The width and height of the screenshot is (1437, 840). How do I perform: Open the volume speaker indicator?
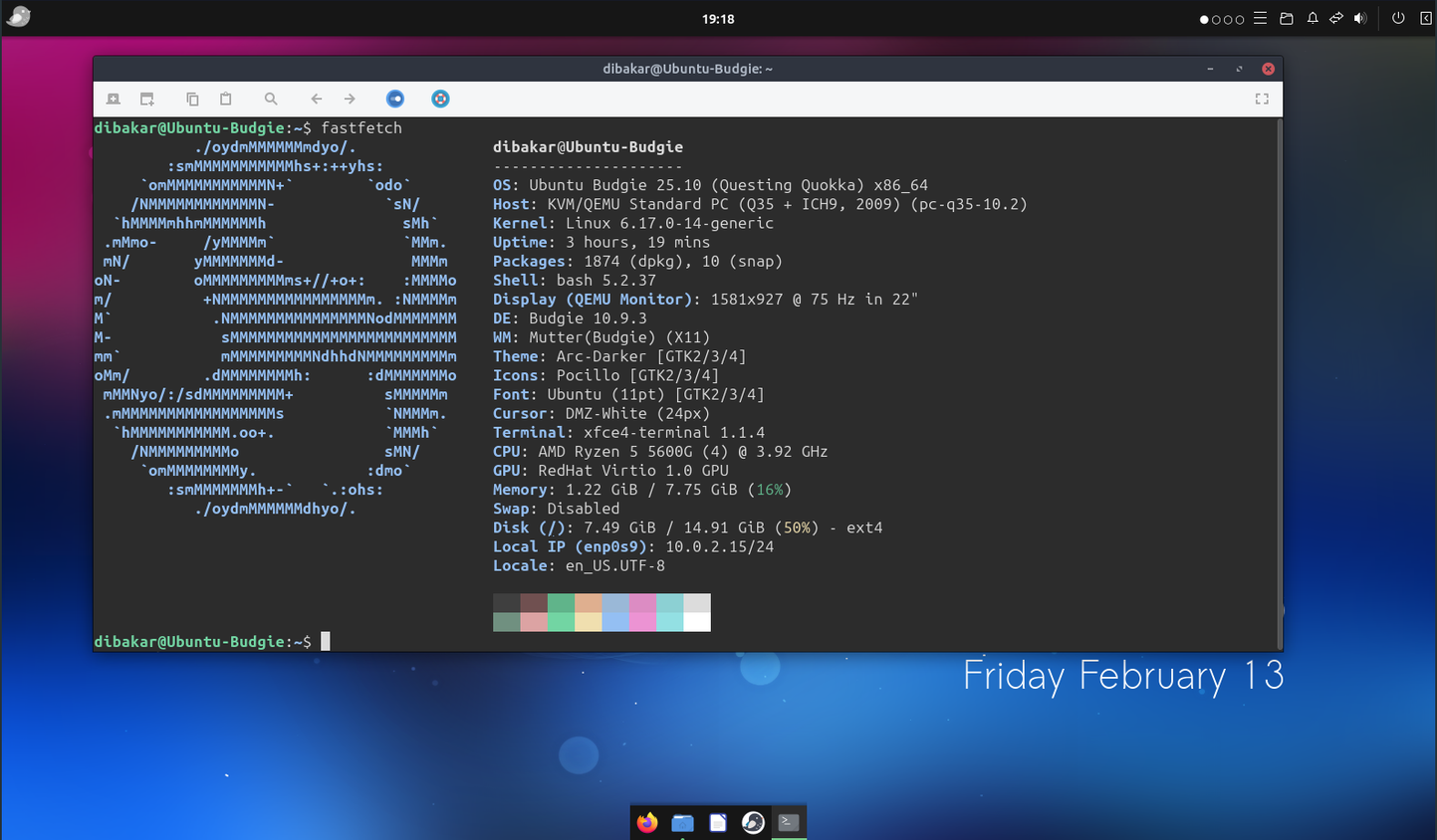[x=1360, y=18]
